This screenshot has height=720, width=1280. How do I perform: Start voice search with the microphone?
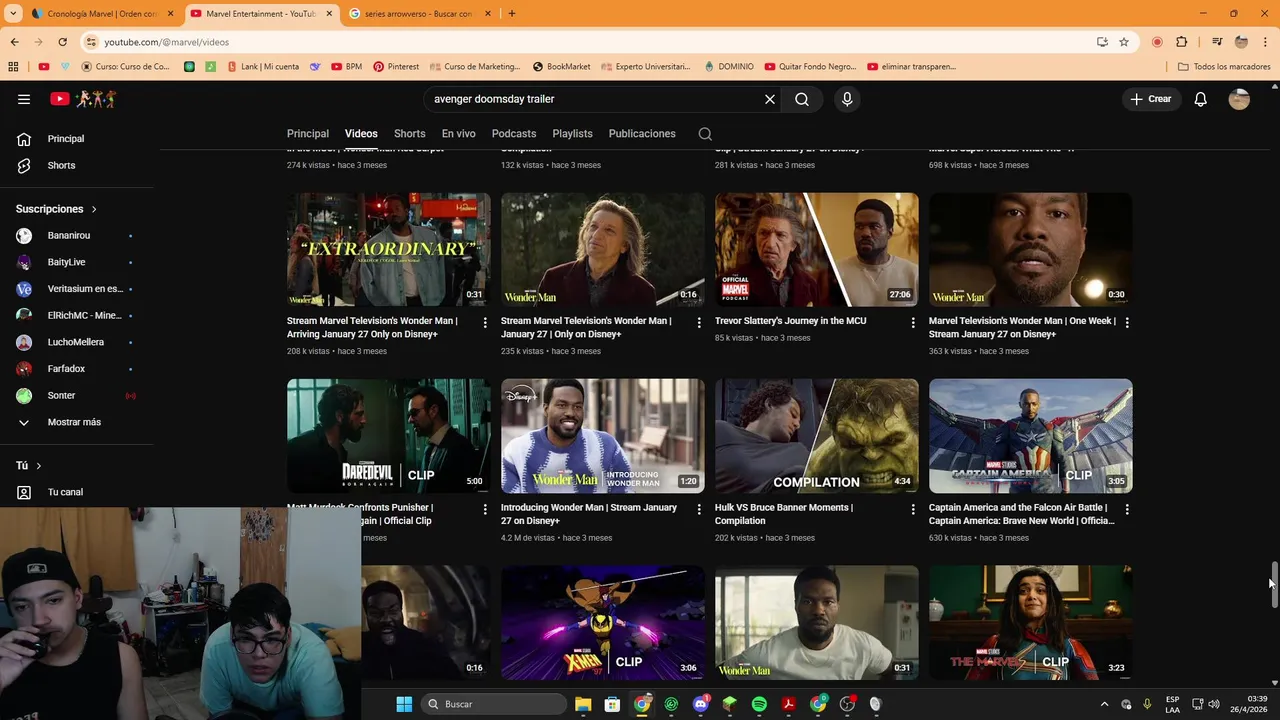coord(847,99)
